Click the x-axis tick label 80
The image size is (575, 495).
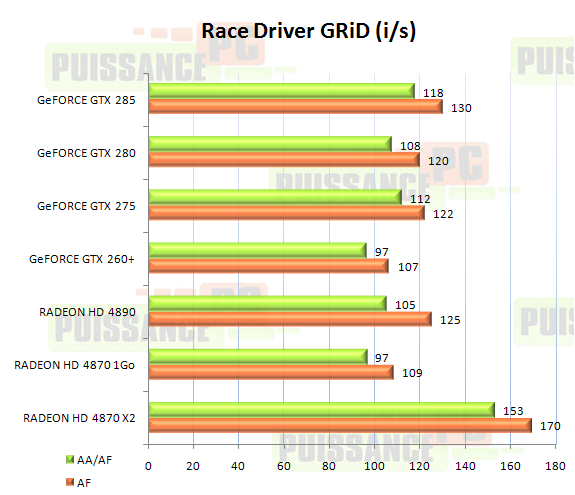coord(329,466)
